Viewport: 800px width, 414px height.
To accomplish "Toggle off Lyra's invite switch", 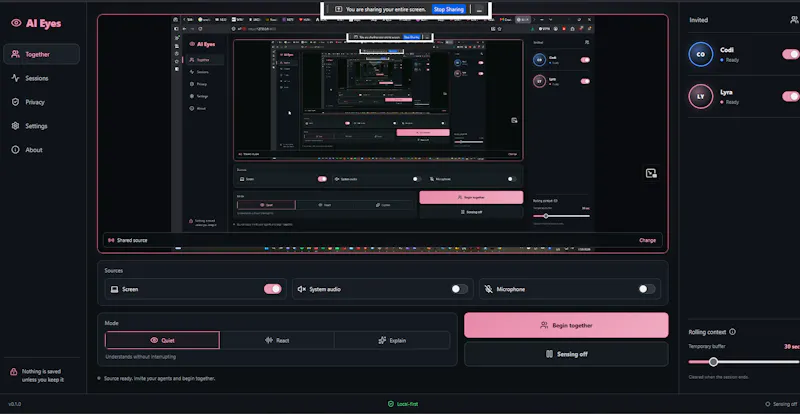I will coord(791,96).
